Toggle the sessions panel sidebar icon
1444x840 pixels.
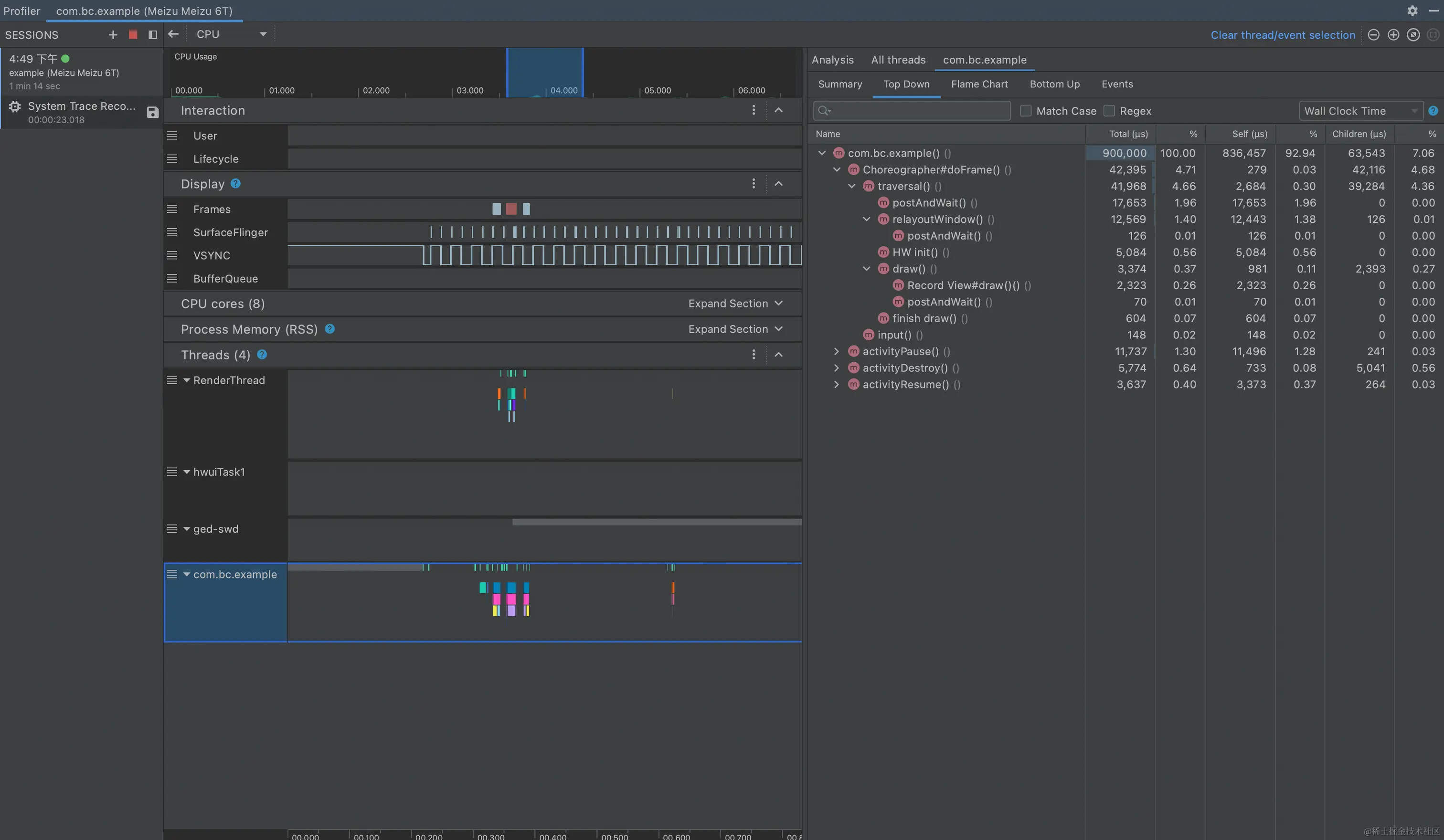(152, 35)
